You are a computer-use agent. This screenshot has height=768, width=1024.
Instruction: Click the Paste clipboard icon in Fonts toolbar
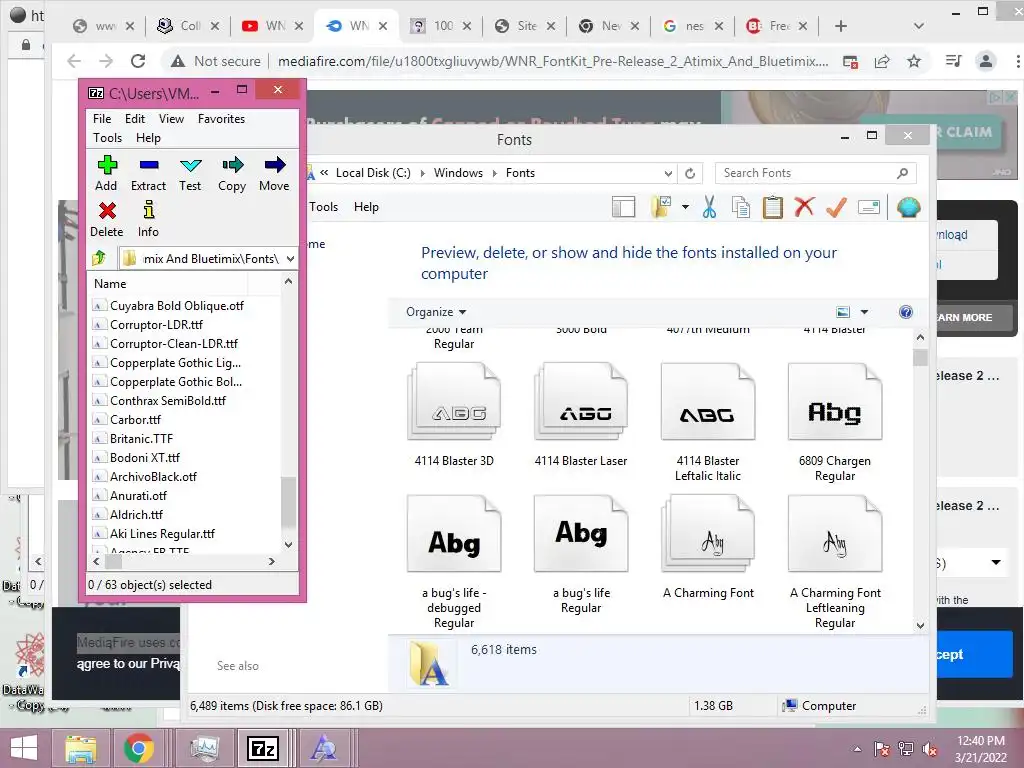pos(773,207)
